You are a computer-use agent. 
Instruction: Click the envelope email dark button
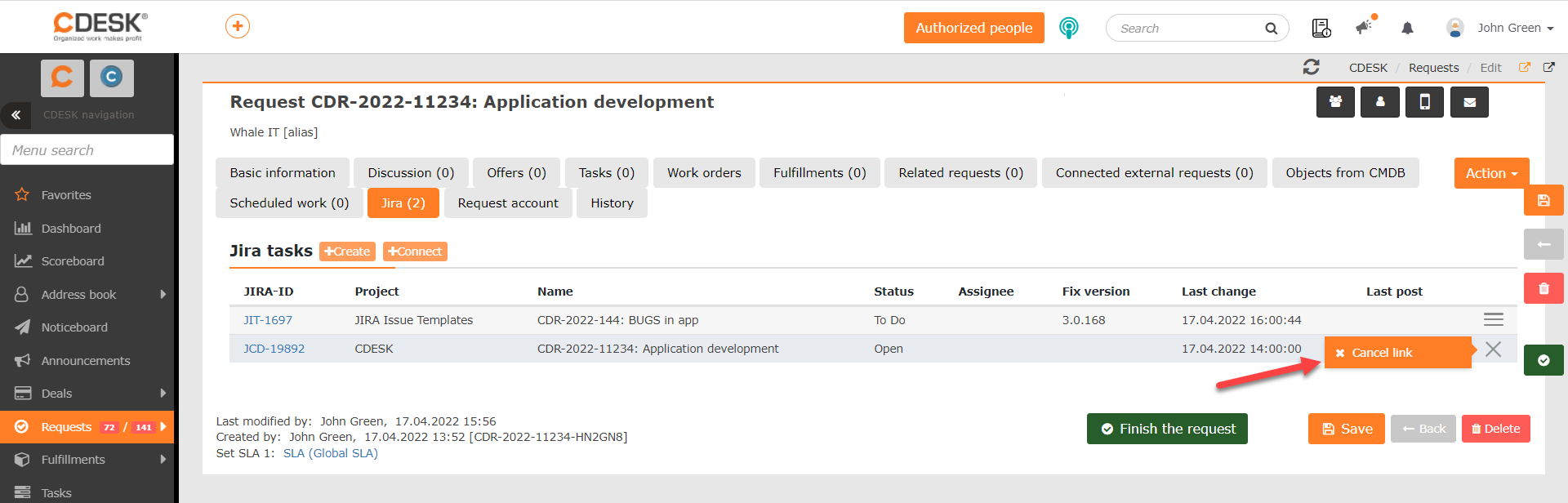click(x=1469, y=102)
